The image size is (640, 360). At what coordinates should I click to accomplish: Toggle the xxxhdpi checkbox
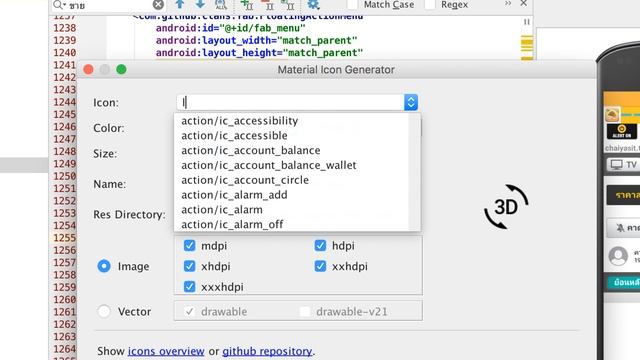(x=189, y=287)
